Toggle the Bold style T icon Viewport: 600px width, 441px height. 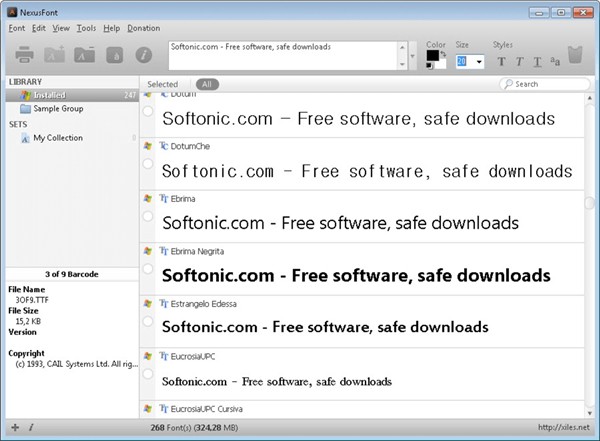pos(501,62)
